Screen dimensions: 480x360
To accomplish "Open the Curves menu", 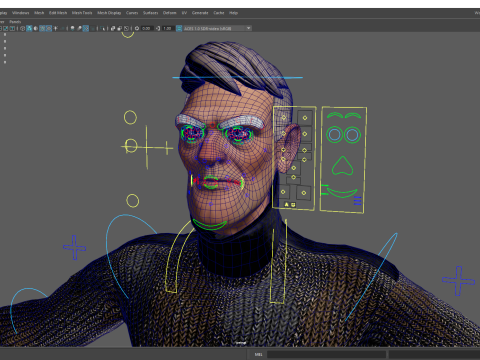I will point(132,13).
